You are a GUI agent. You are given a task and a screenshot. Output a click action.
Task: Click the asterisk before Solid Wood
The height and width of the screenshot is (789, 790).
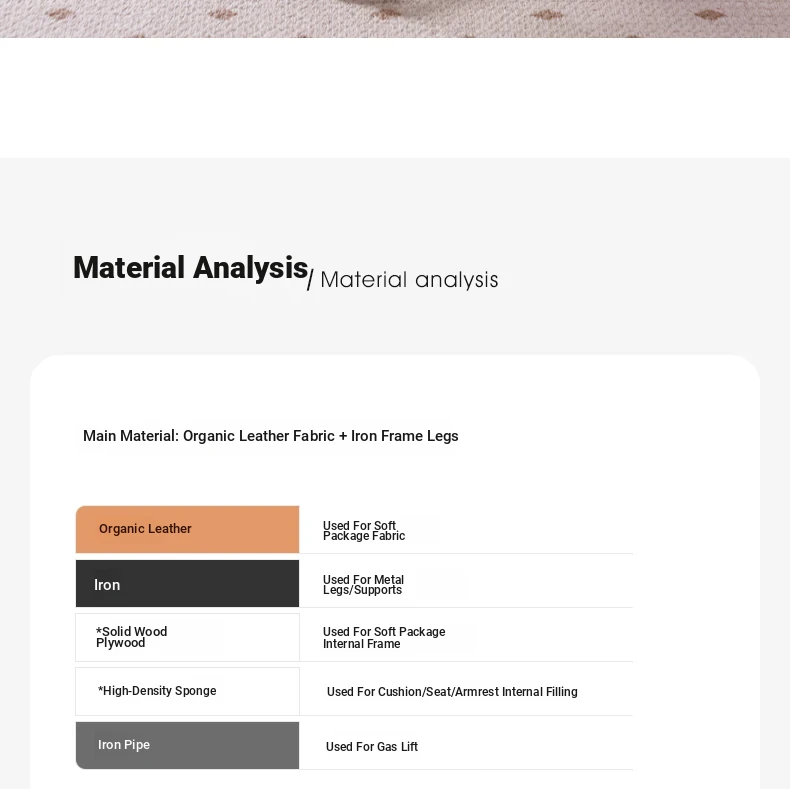tap(99, 630)
